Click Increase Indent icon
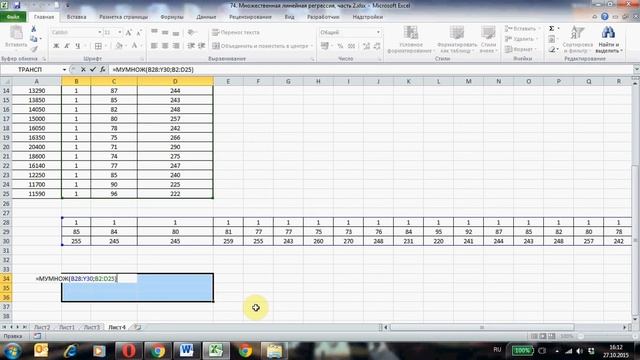The height and width of the screenshot is (360, 640). pyautogui.click(x=201, y=46)
